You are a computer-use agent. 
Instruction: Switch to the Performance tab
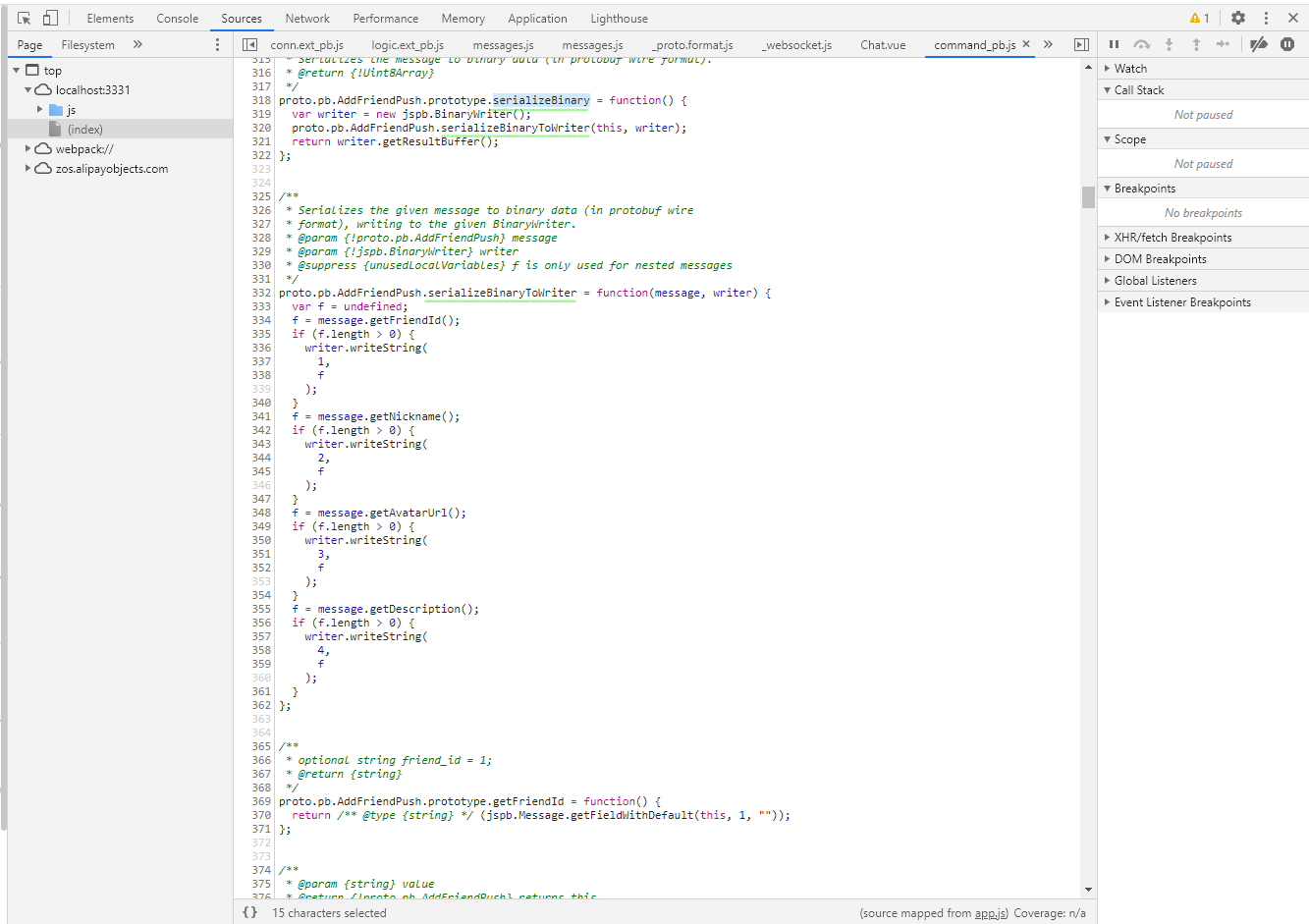(x=385, y=19)
